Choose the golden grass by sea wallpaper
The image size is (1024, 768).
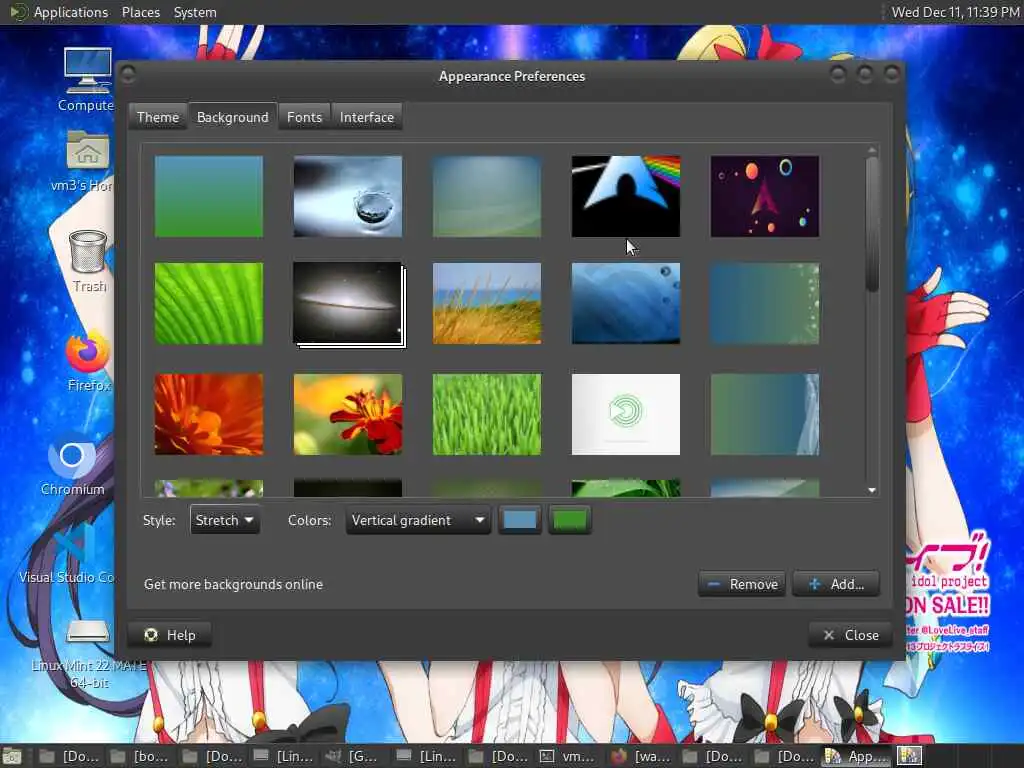click(x=487, y=303)
